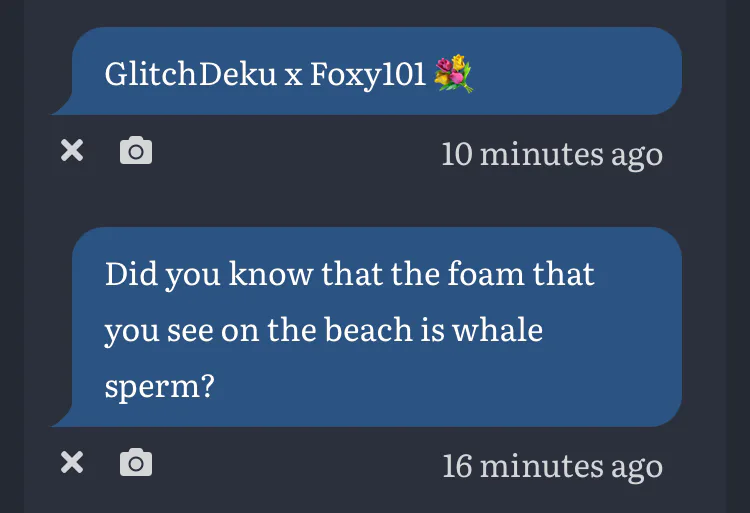Click the word 'foam' in the lower message
Screen dimensions: 750x513
click(485, 273)
